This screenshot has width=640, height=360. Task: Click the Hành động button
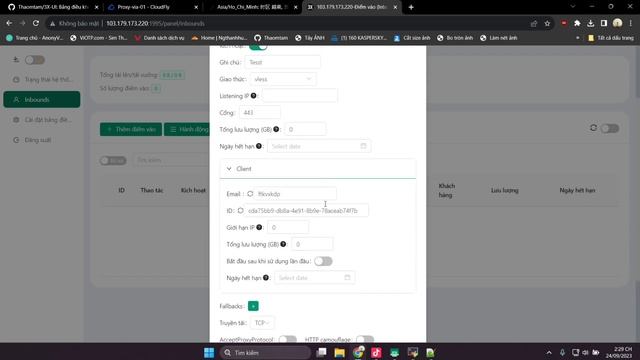(187, 129)
